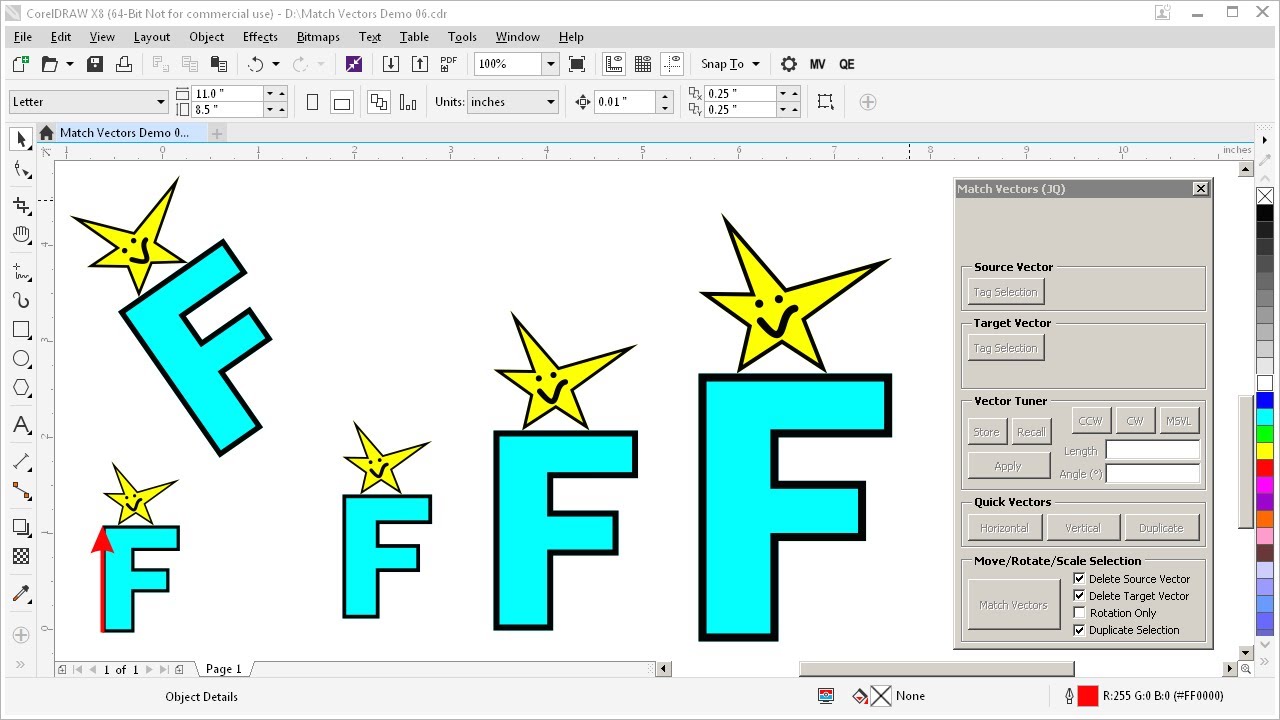Select the Drop Shadow tool
Viewport: 1280px width, 720px height.
21,527
